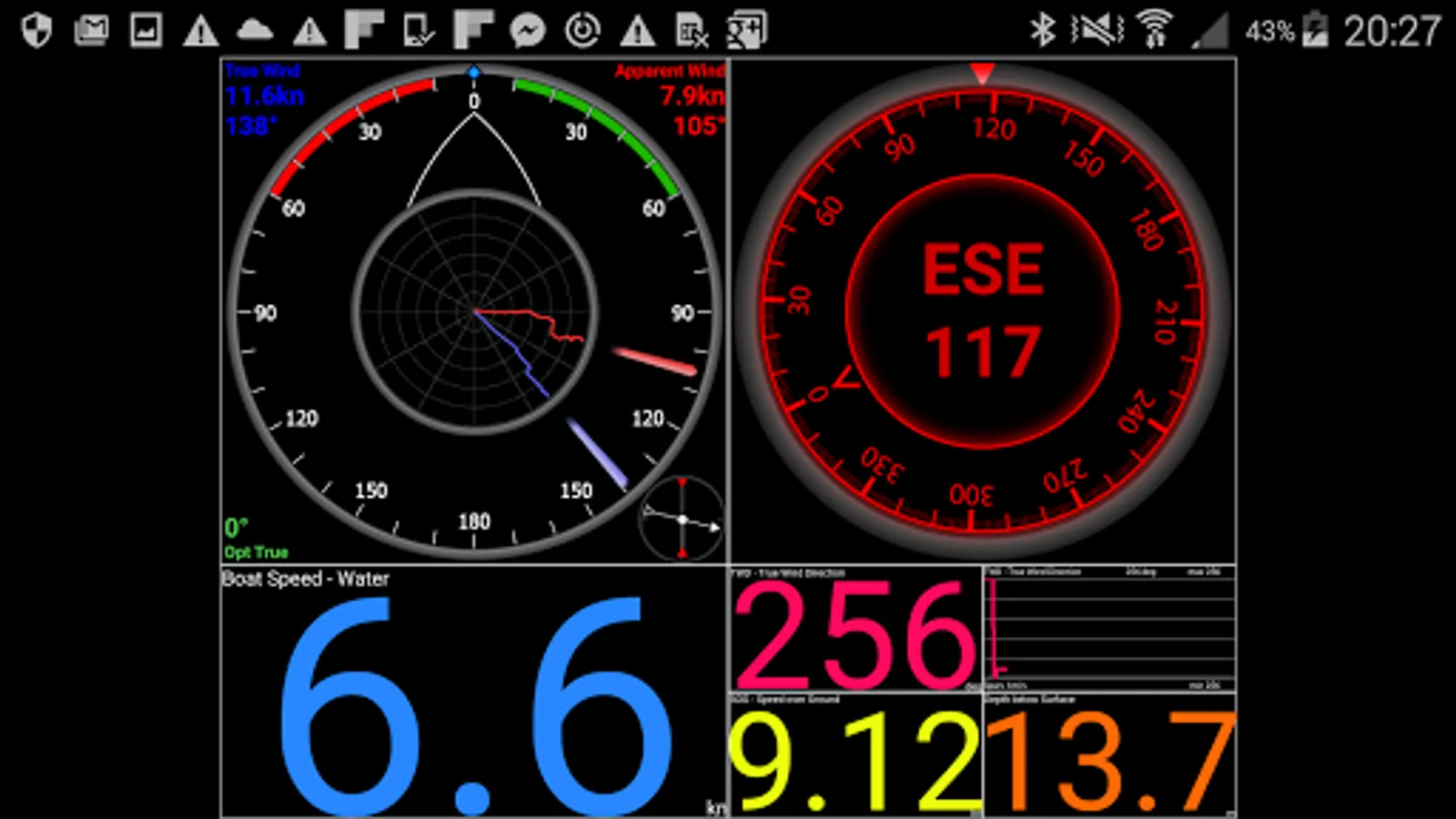Tap the "Boat Speed - Water" label
The width and height of the screenshot is (1456, 819).
[305, 579]
